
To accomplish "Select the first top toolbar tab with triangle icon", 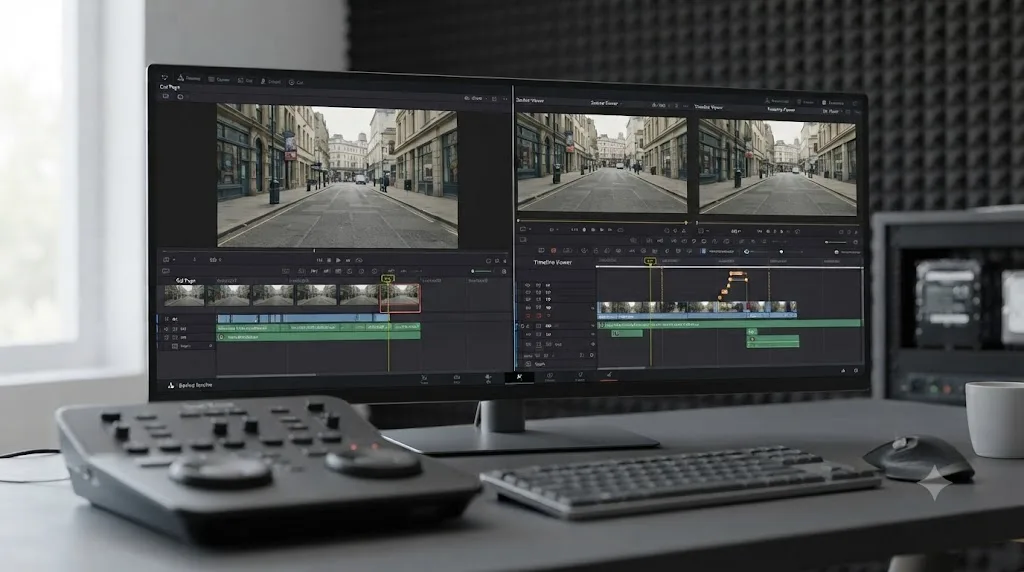I will coord(189,78).
